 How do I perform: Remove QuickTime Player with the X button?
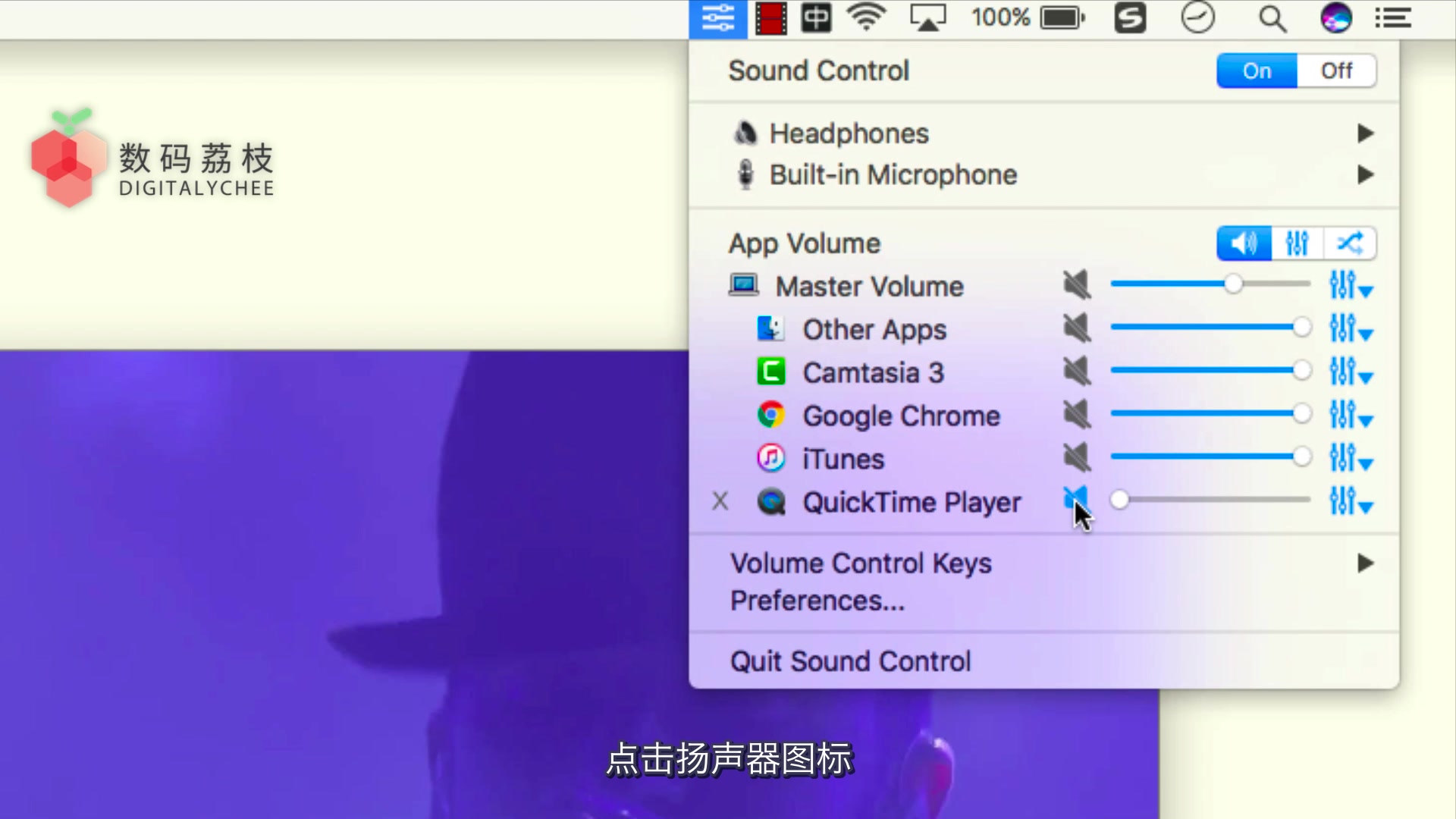pos(720,501)
